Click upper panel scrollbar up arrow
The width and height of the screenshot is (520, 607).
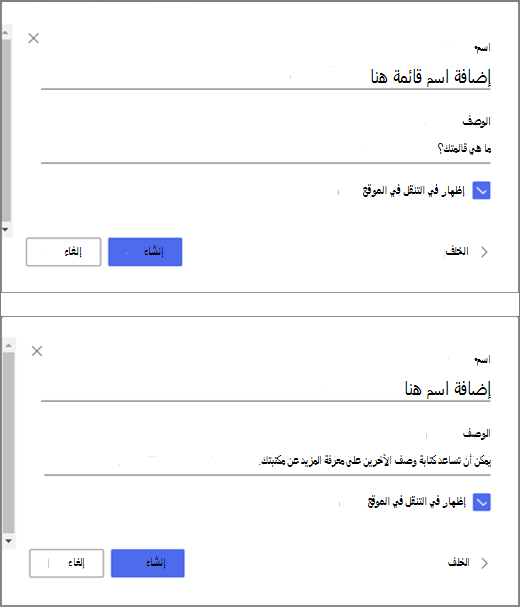click(5, 33)
